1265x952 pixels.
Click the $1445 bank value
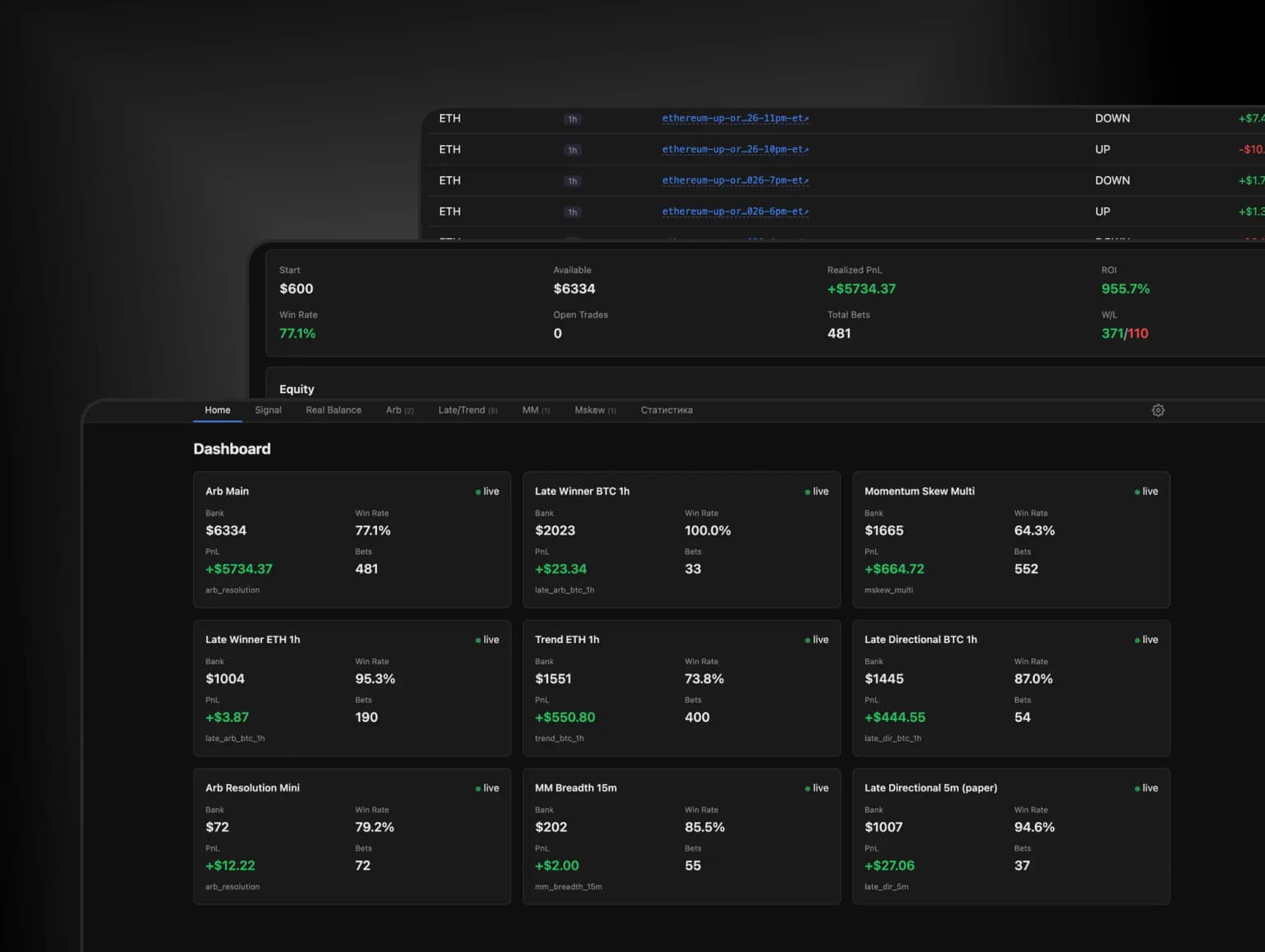pyautogui.click(x=884, y=678)
